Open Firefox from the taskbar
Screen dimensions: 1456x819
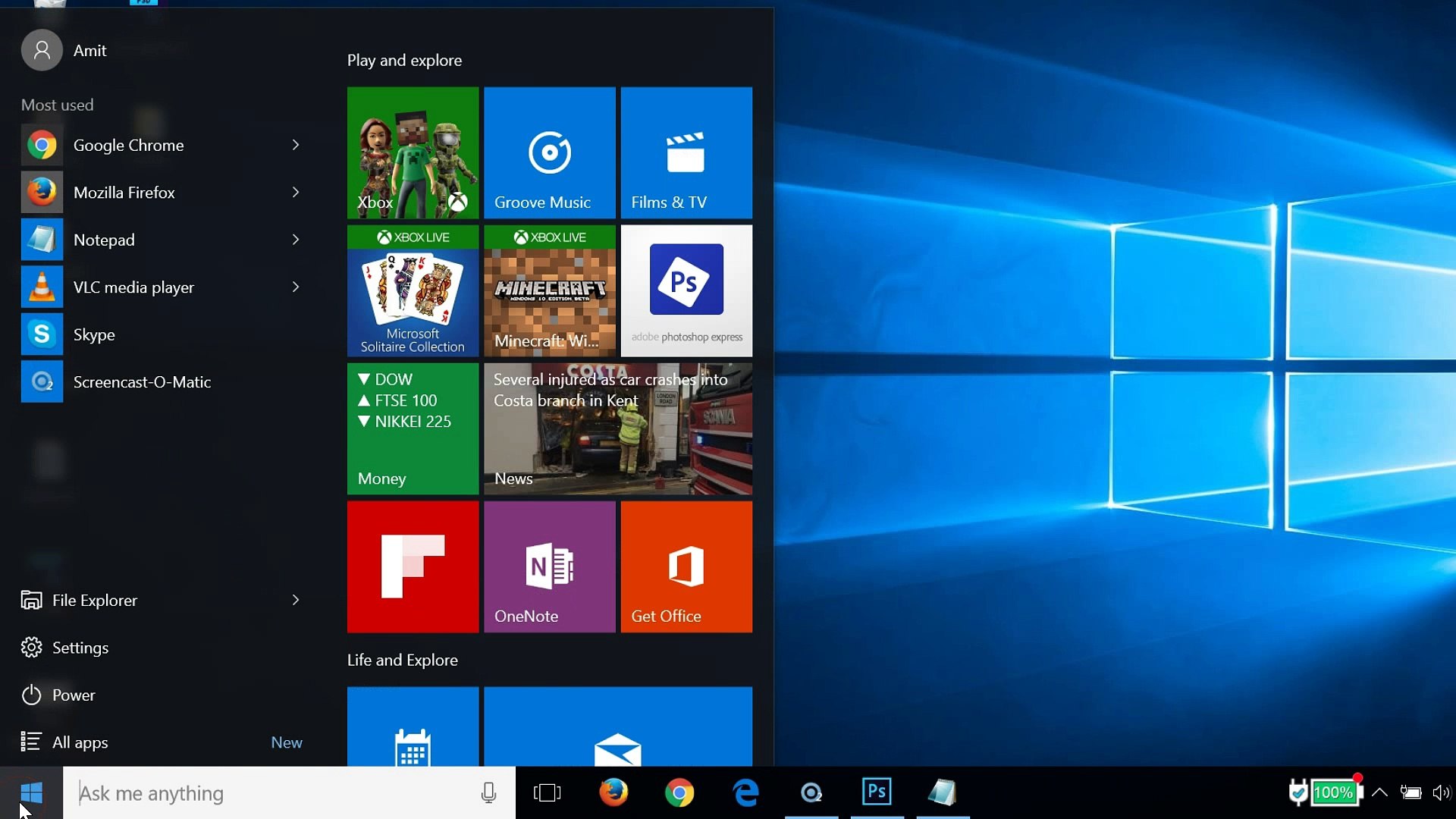pyautogui.click(x=613, y=793)
